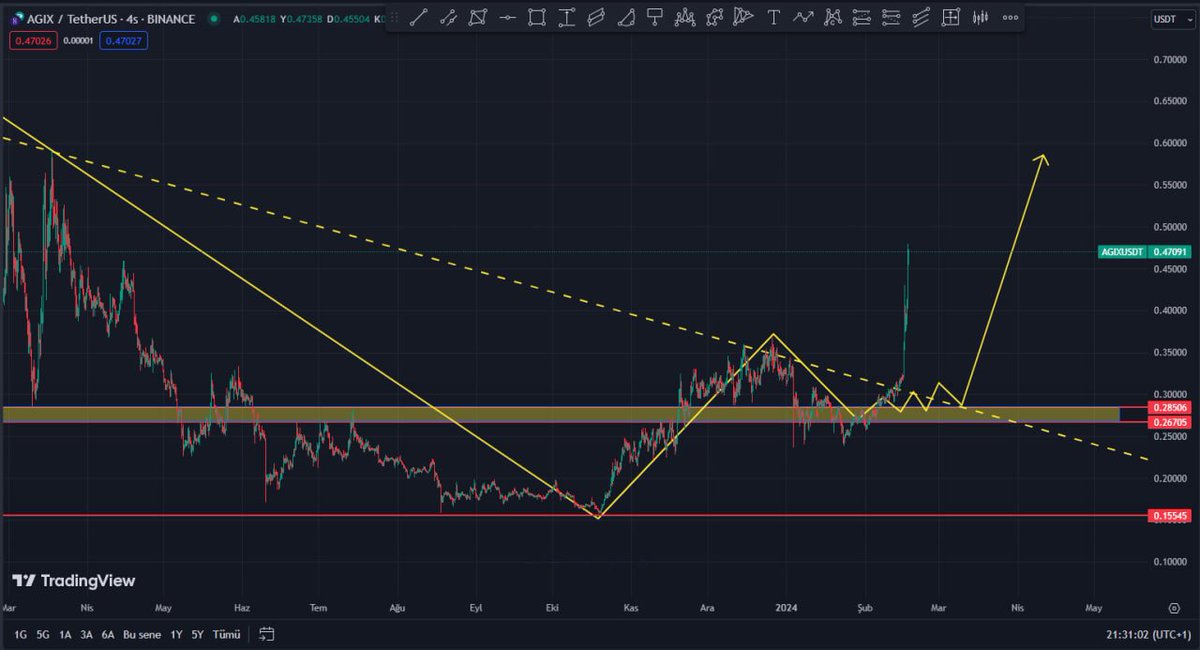Click the 0.60000 price axis label
The height and width of the screenshot is (650, 1200).
[1170, 143]
